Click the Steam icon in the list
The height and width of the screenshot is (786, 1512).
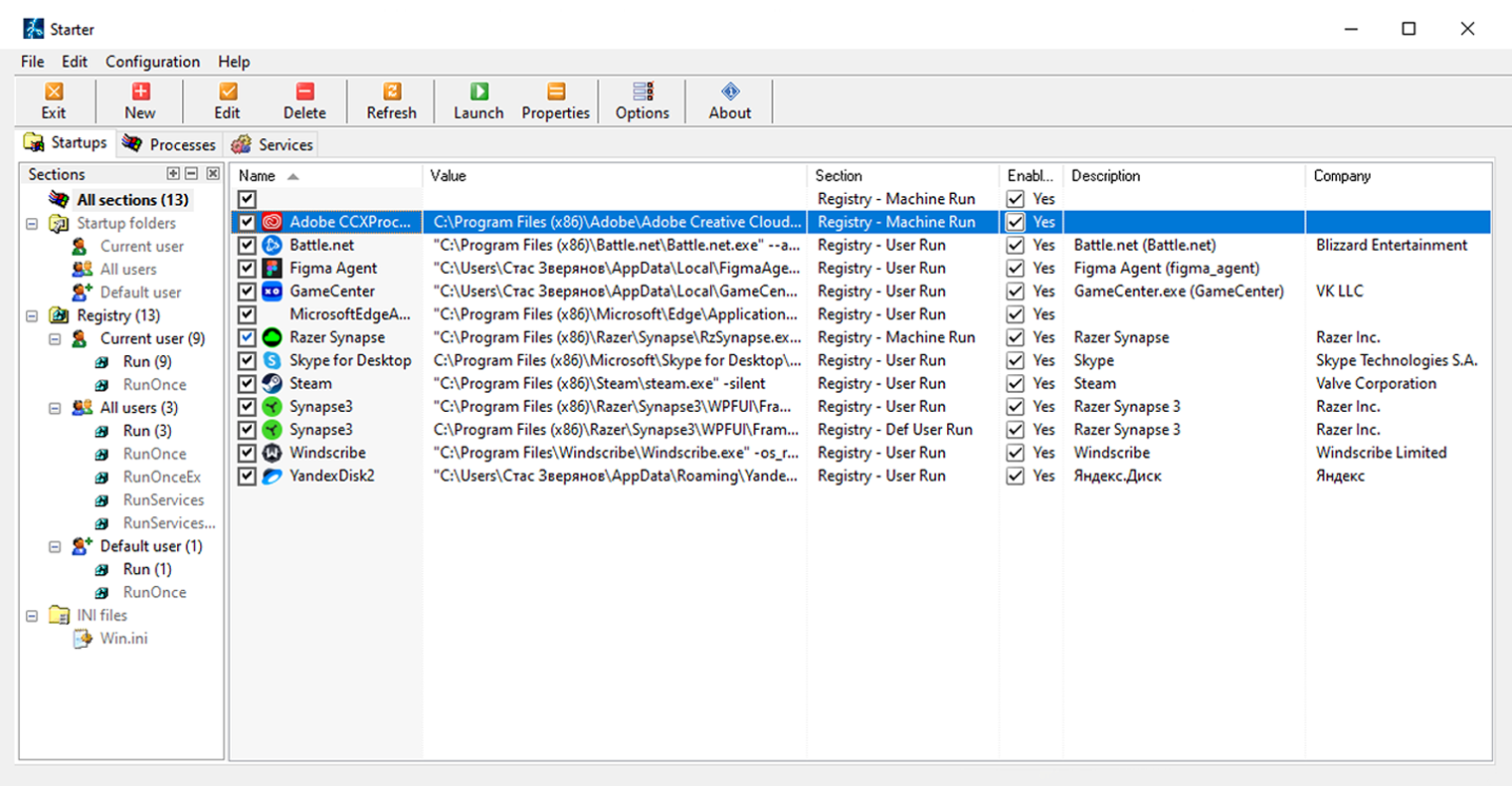pos(272,383)
